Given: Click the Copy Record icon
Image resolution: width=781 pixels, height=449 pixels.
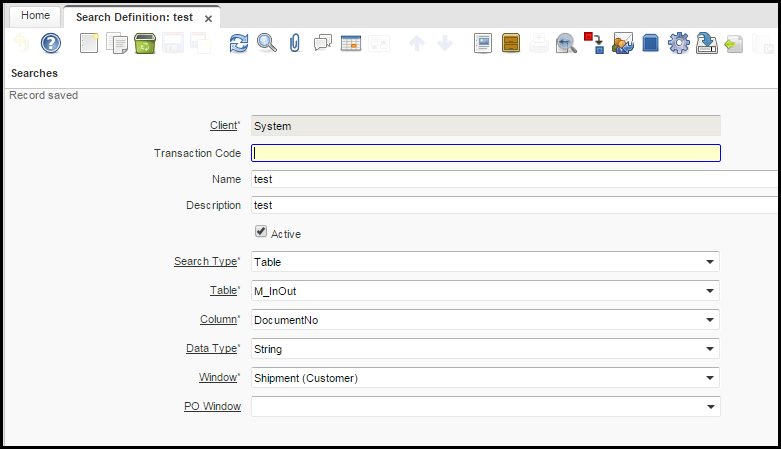Looking at the screenshot, I should [117, 43].
